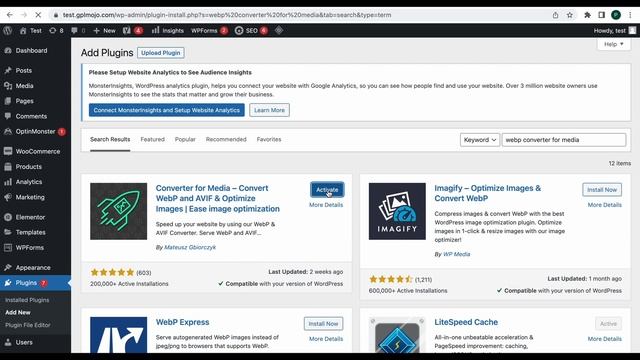Open the browser extensions puzzle icon

pyautogui.click(x=587, y=15)
